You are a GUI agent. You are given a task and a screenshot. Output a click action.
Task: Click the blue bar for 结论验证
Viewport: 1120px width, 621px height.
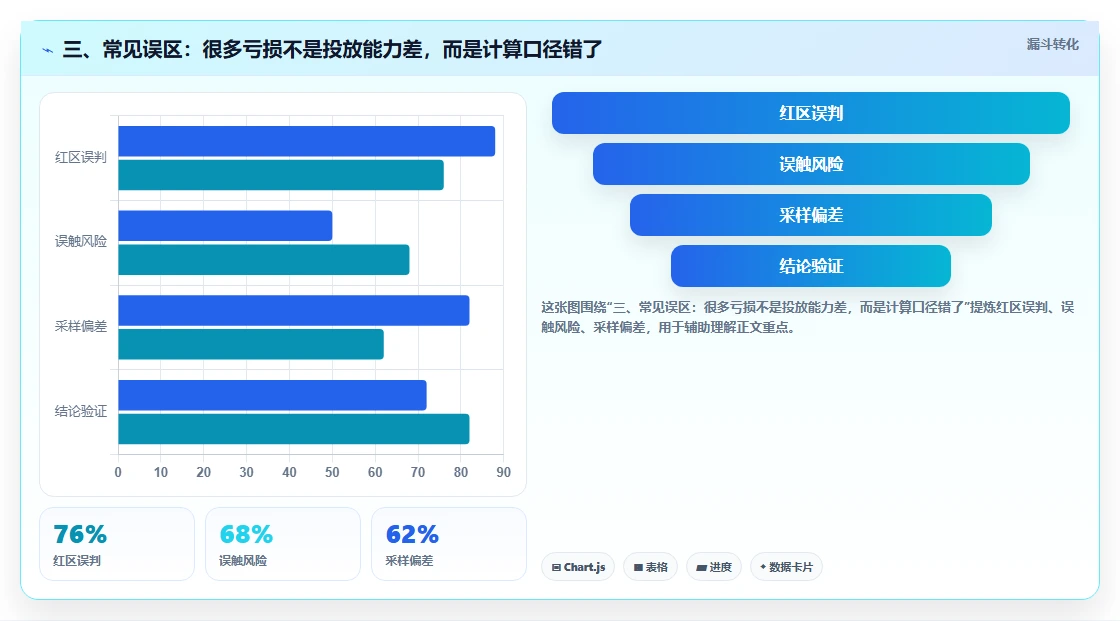pyautogui.click(x=272, y=395)
